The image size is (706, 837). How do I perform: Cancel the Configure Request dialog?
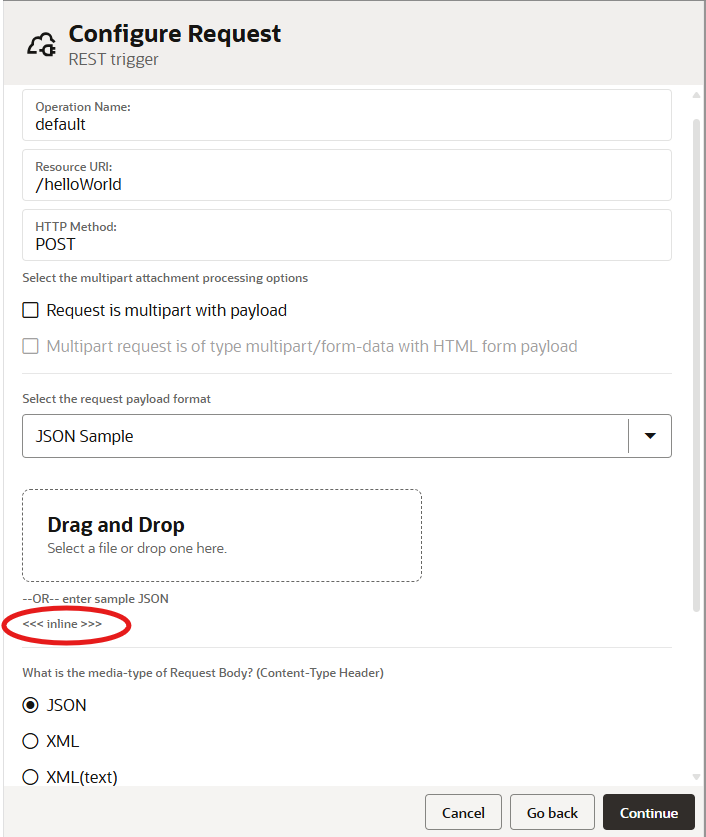point(463,811)
